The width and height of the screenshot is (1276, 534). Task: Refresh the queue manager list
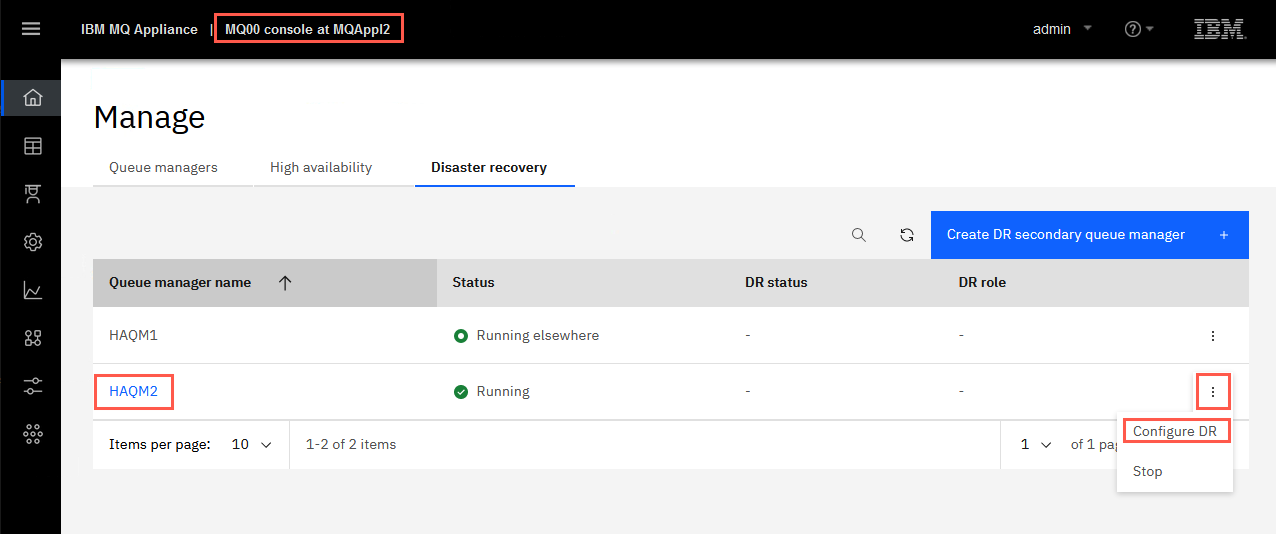pos(907,235)
